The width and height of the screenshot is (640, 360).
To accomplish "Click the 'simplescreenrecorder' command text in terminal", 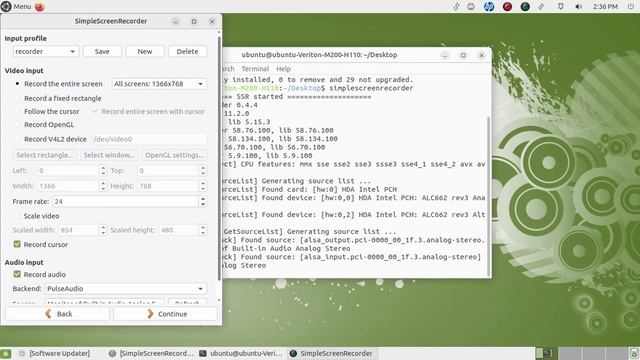I will coord(371,88).
